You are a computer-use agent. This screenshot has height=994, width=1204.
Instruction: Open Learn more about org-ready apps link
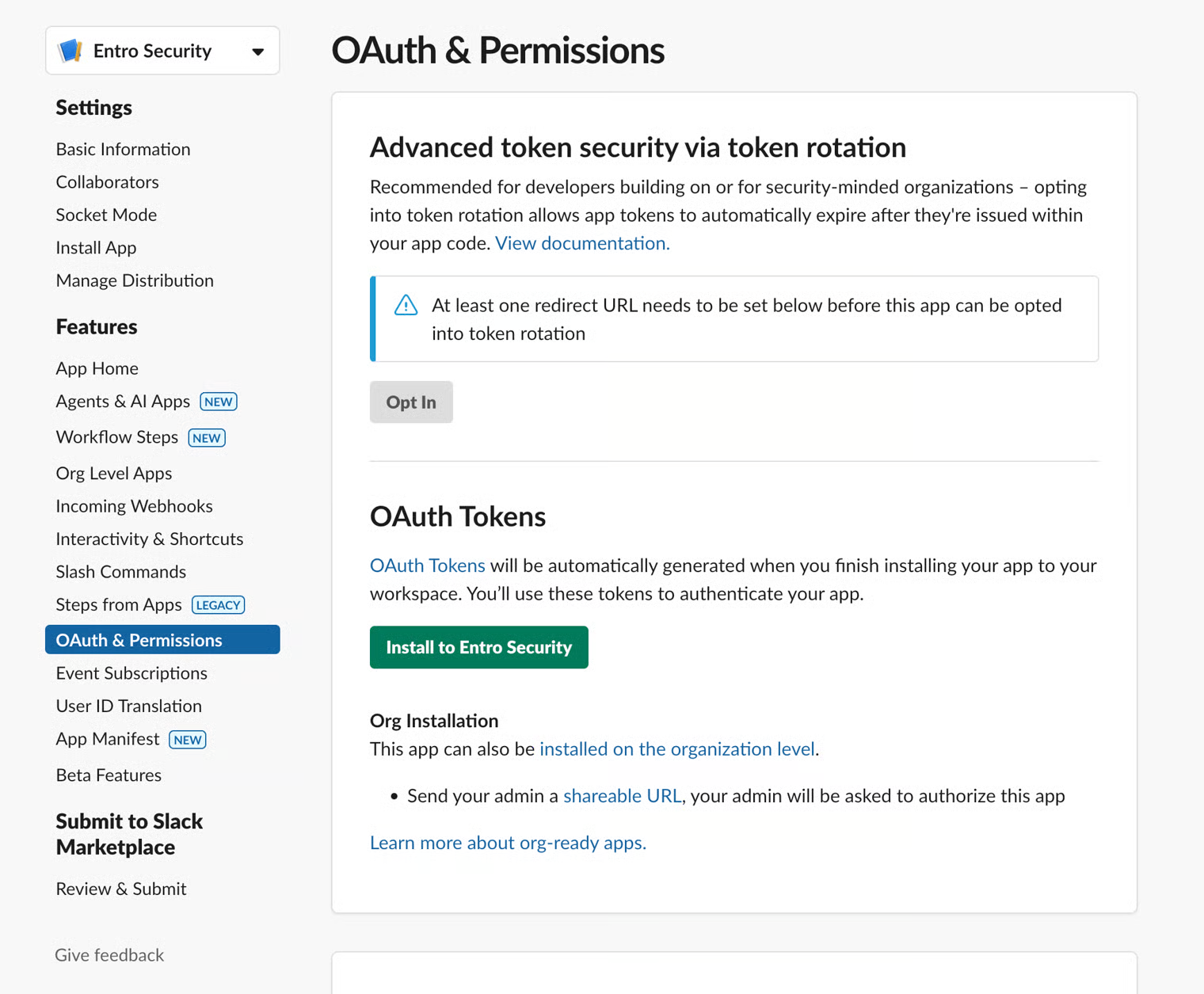pos(508,843)
